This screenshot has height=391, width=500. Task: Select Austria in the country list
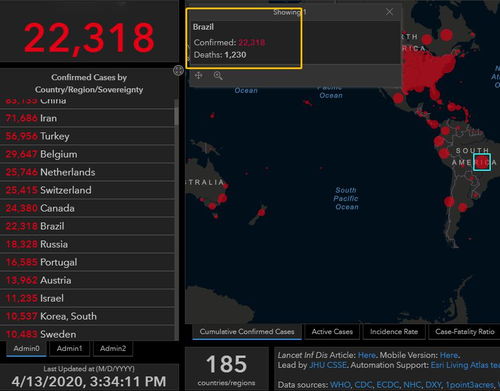(x=87, y=280)
